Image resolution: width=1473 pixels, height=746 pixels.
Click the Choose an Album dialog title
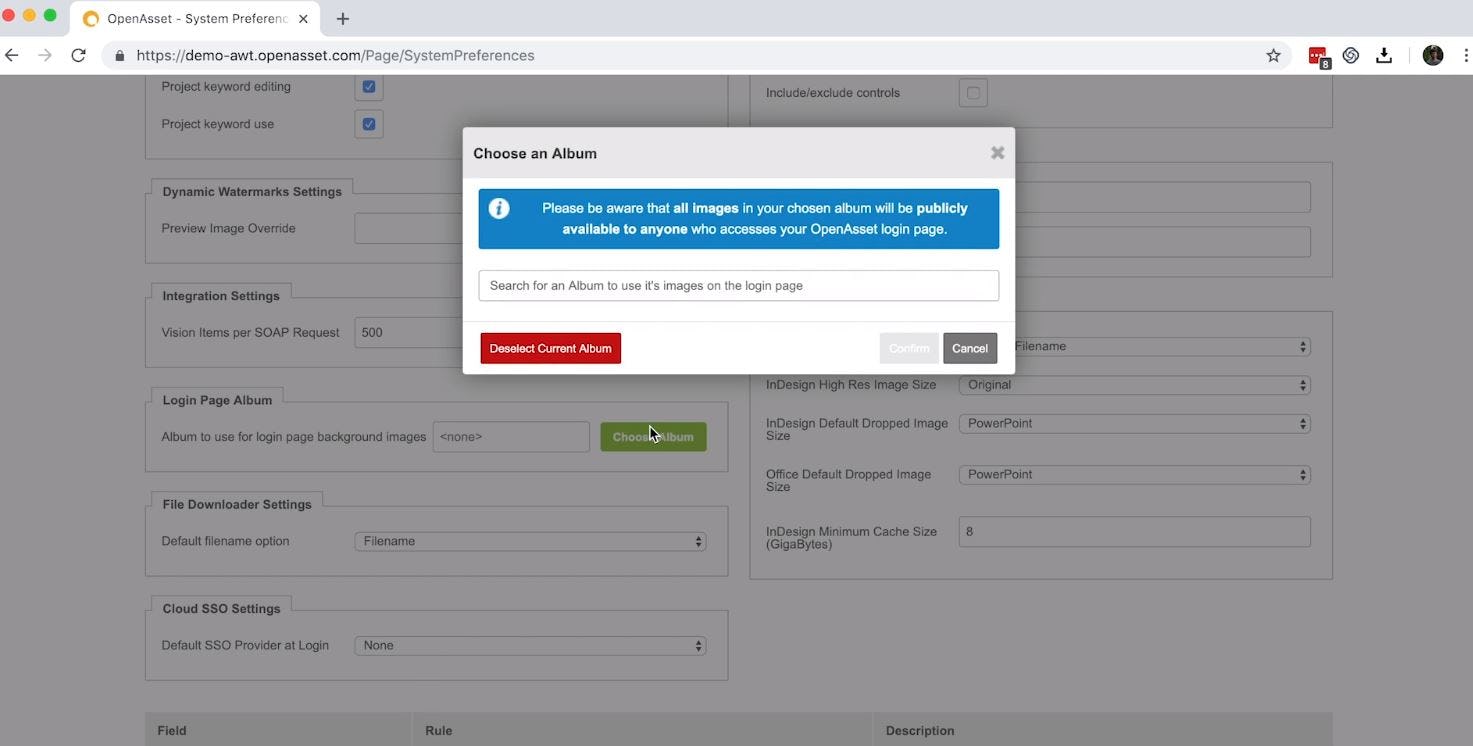click(535, 153)
